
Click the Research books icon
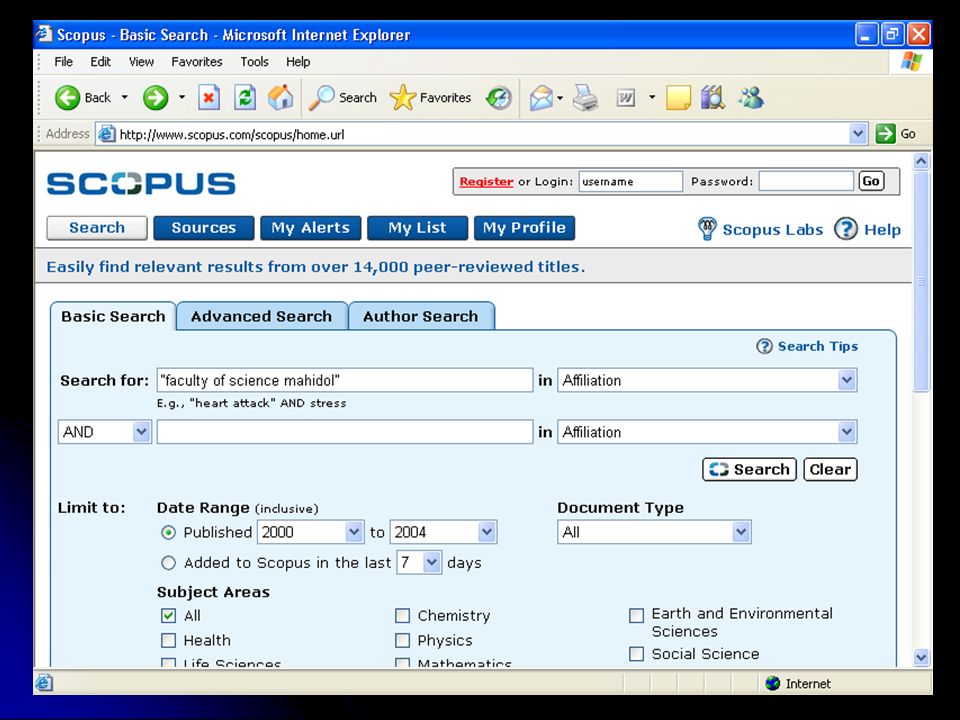pos(713,97)
